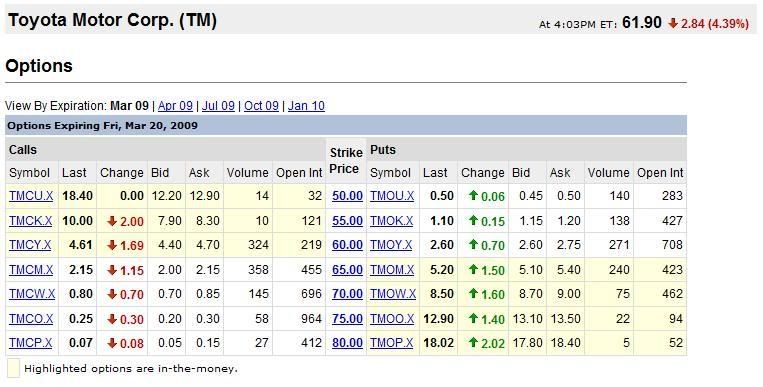
Task: Click strike price 80.00
Action: (347, 343)
